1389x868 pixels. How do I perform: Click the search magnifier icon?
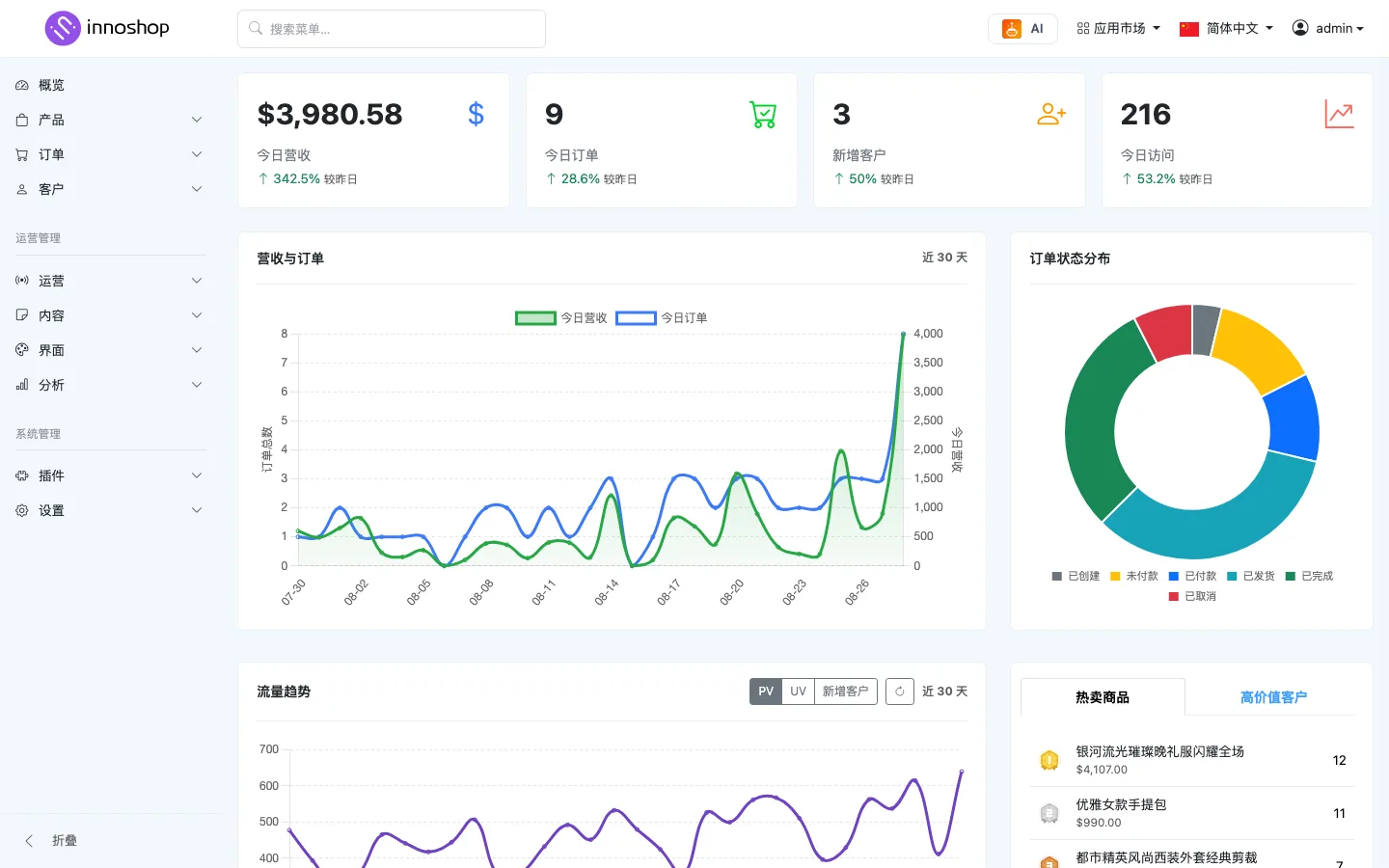256,29
